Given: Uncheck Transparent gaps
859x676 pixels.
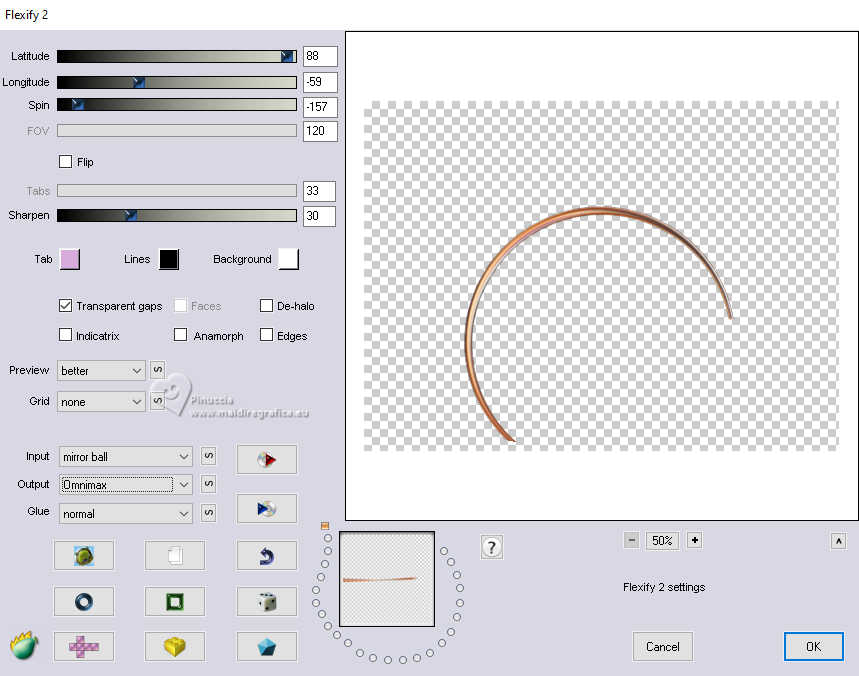Looking at the screenshot, I should click(65, 306).
